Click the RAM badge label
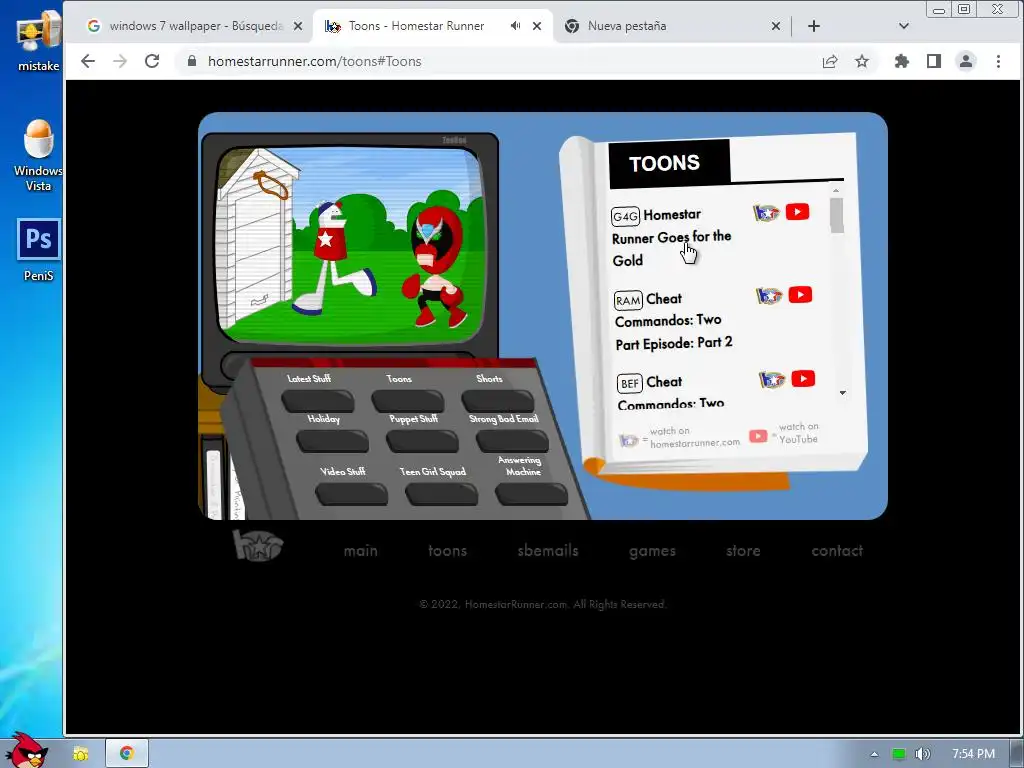 (628, 300)
